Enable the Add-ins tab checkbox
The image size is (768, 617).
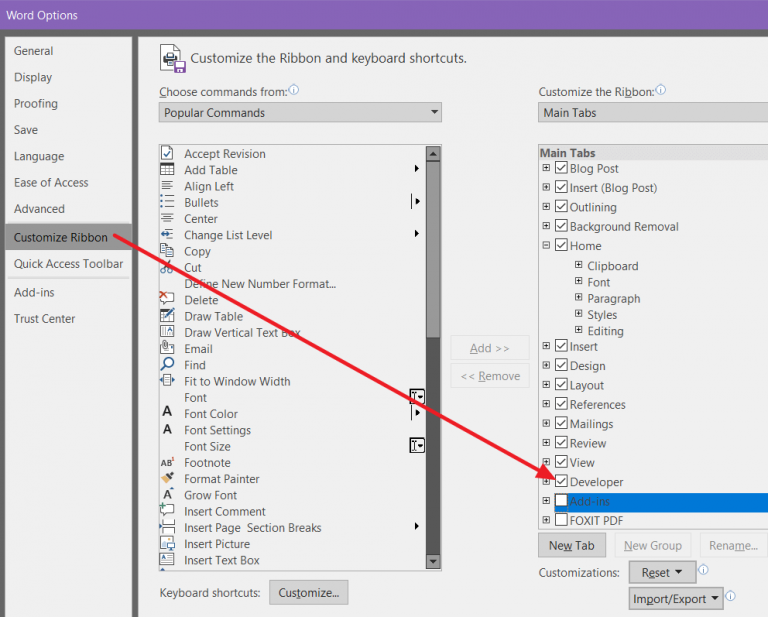[561, 500]
